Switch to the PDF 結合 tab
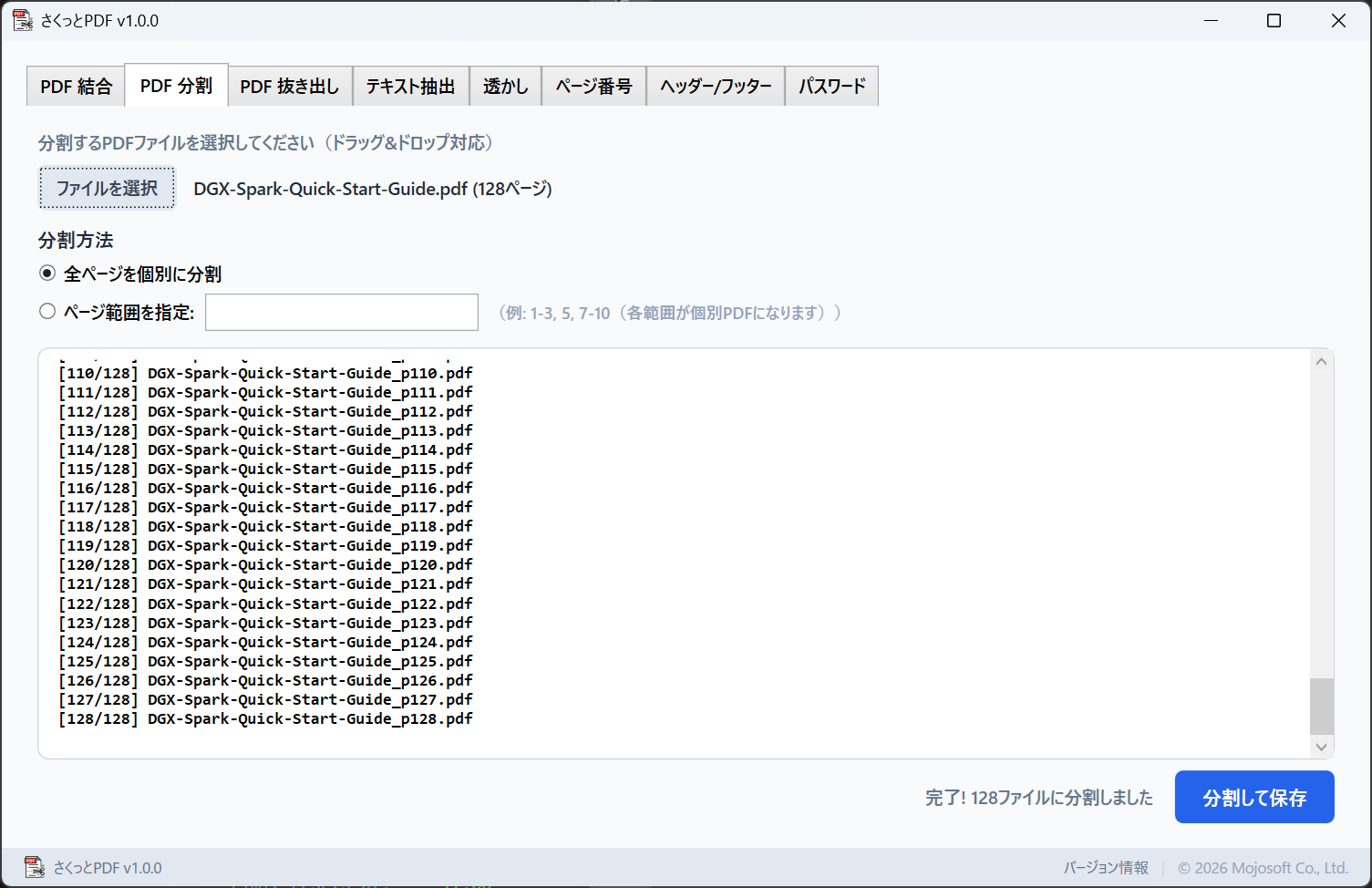The image size is (1372, 888). coord(76,85)
